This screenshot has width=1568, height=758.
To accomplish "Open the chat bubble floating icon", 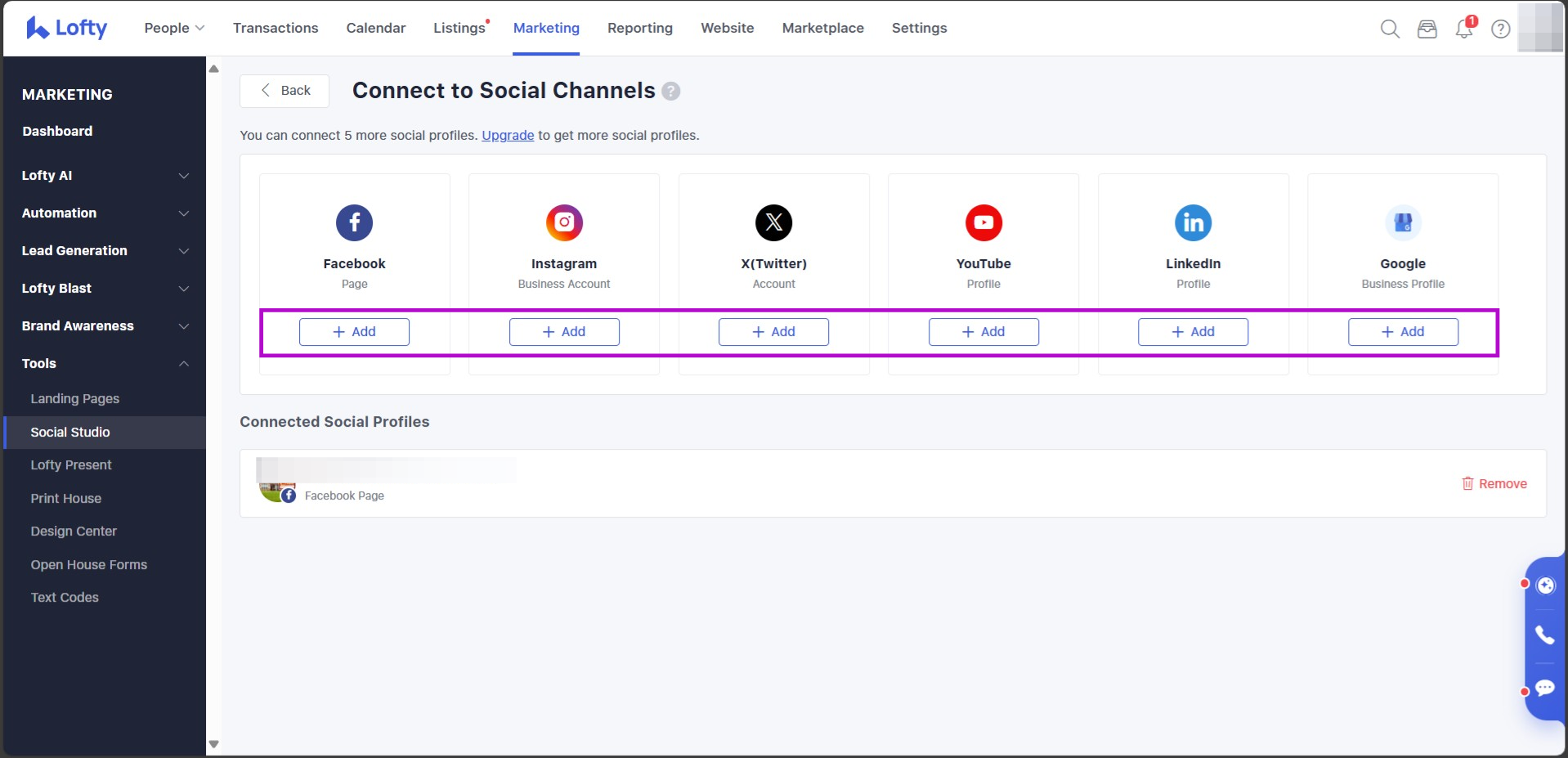I will coord(1544,688).
